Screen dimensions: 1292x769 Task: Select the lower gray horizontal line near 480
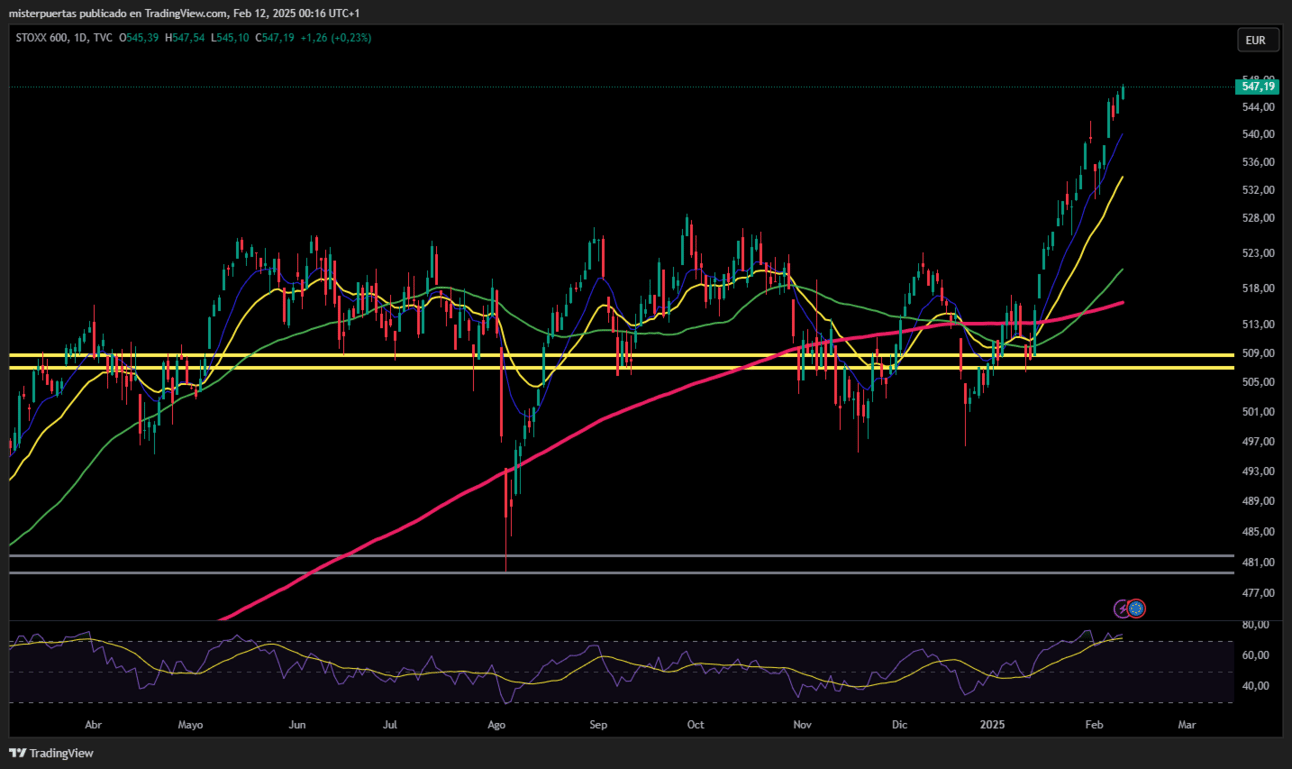coord(621,573)
